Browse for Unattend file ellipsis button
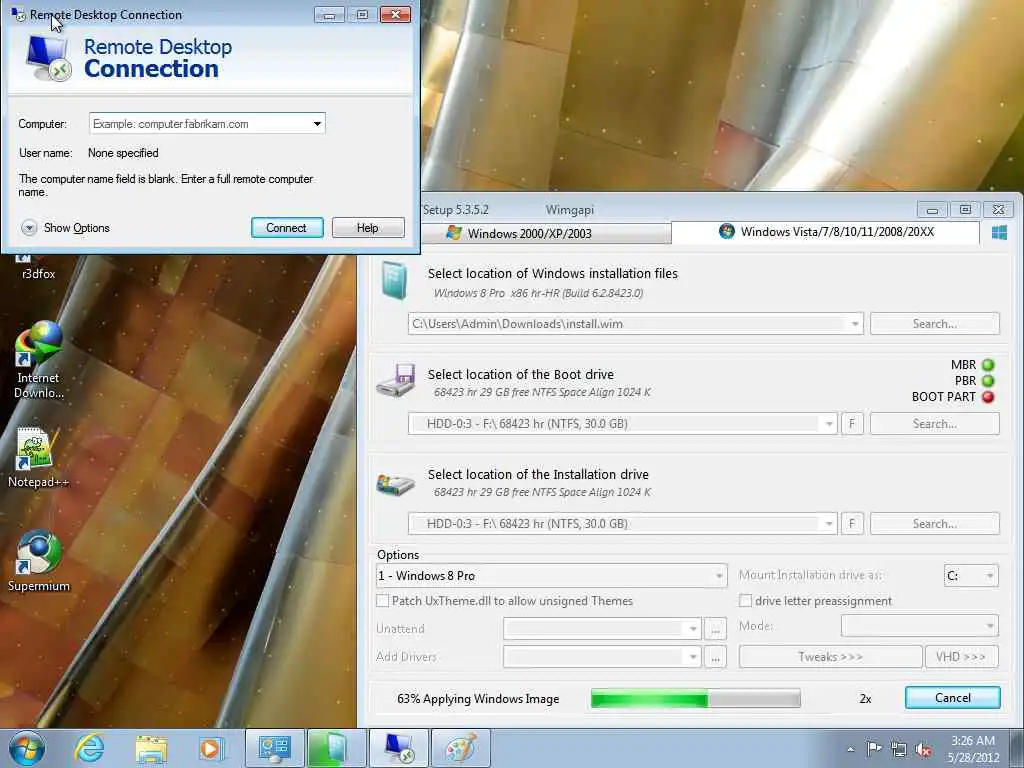The width and height of the screenshot is (1024, 768). click(x=716, y=629)
